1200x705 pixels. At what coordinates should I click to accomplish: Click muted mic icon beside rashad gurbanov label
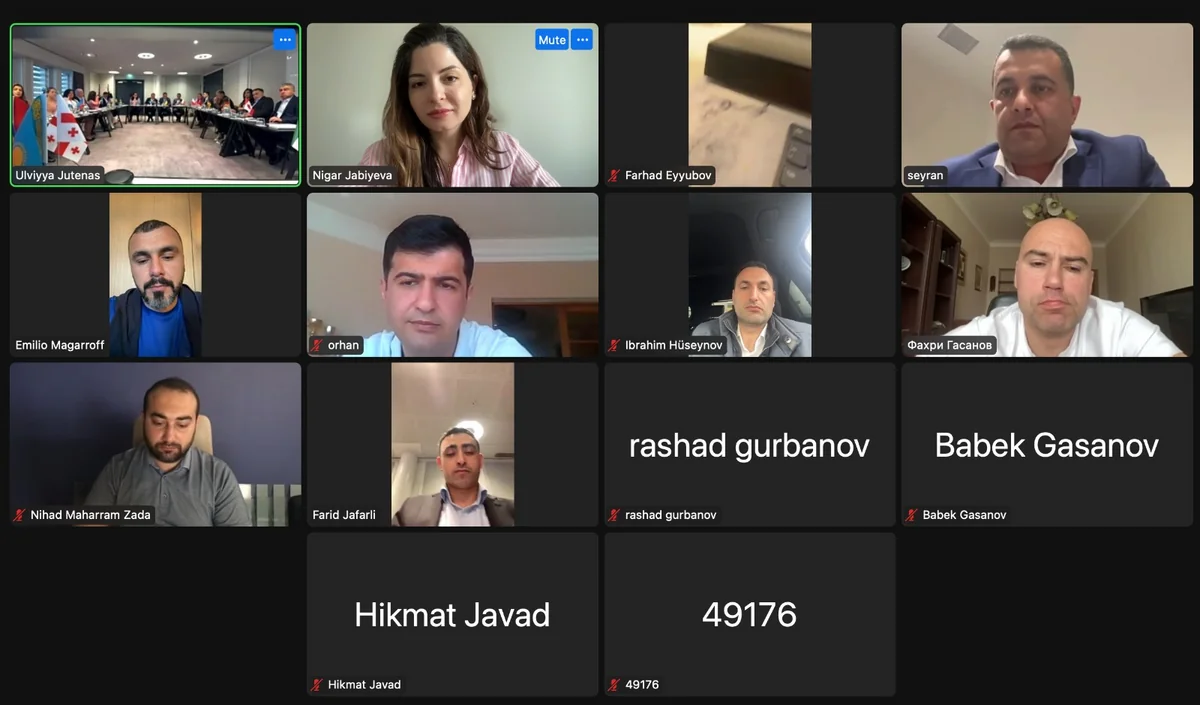pyautogui.click(x=615, y=515)
